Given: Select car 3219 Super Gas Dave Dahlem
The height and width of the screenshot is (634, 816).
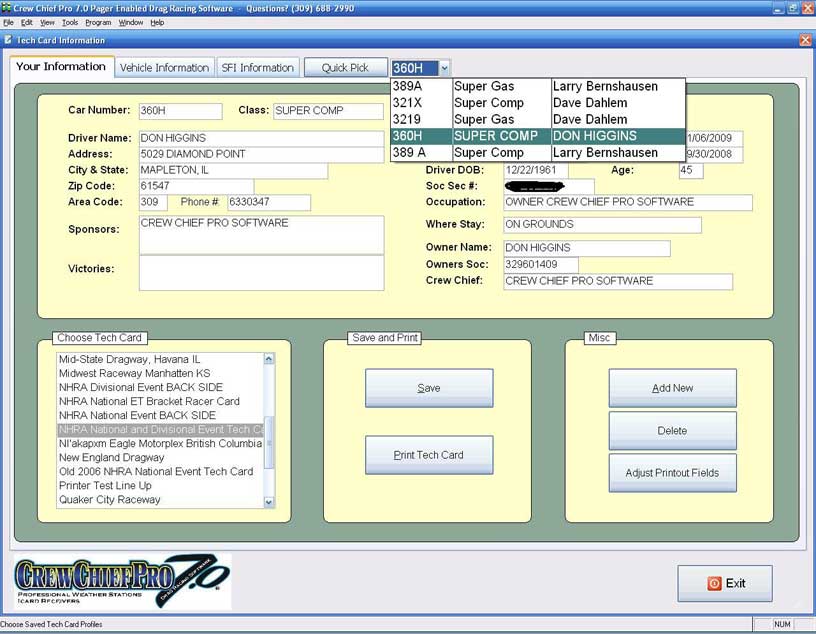Looking at the screenshot, I should [x=538, y=120].
